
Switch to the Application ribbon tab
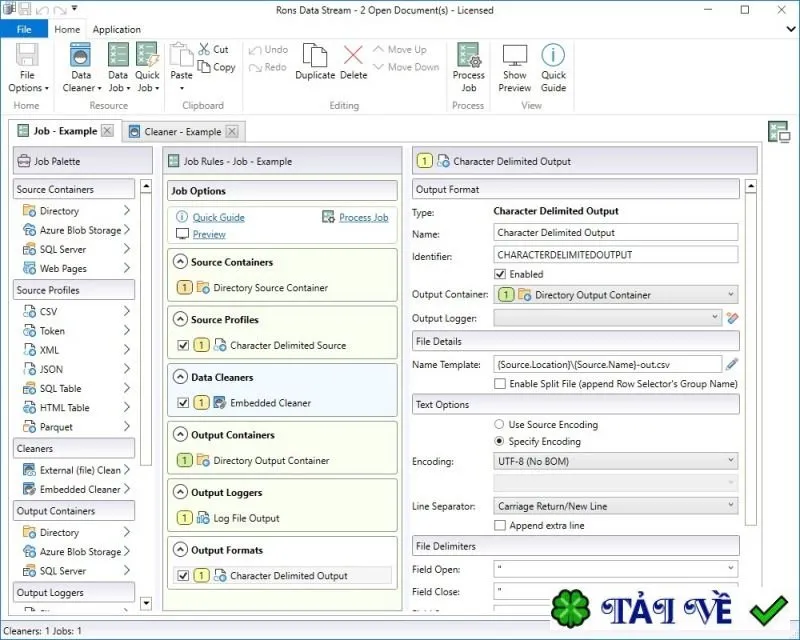pyautogui.click(x=116, y=29)
